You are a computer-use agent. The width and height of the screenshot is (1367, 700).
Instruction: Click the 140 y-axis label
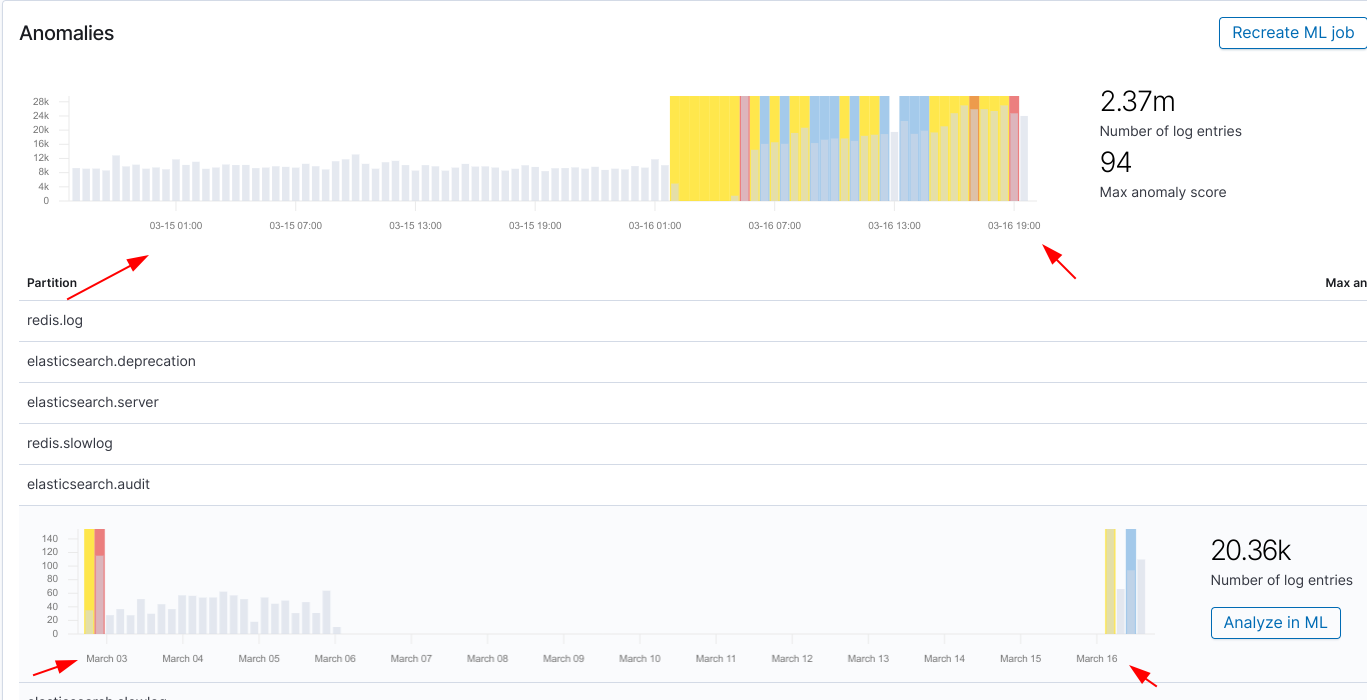[50, 539]
